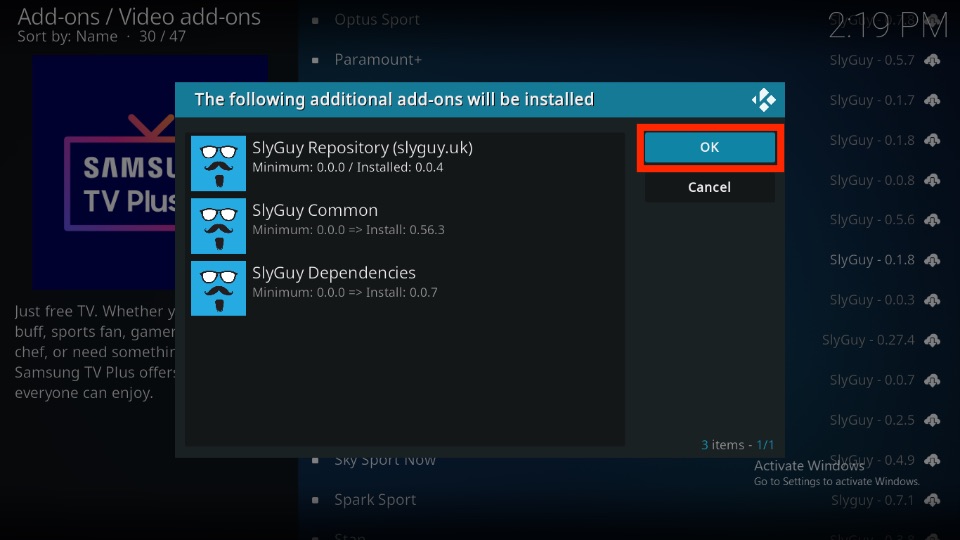The image size is (960, 540).
Task: Click download cloud icon beside SlyGuy - 0.0.7
Action: click(x=932, y=380)
